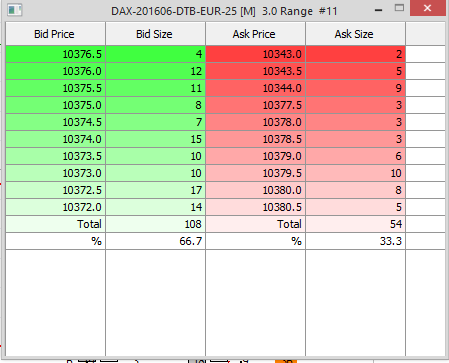The image size is (449, 363).
Task: Click the Bid Price column header
Action: (x=55, y=34)
